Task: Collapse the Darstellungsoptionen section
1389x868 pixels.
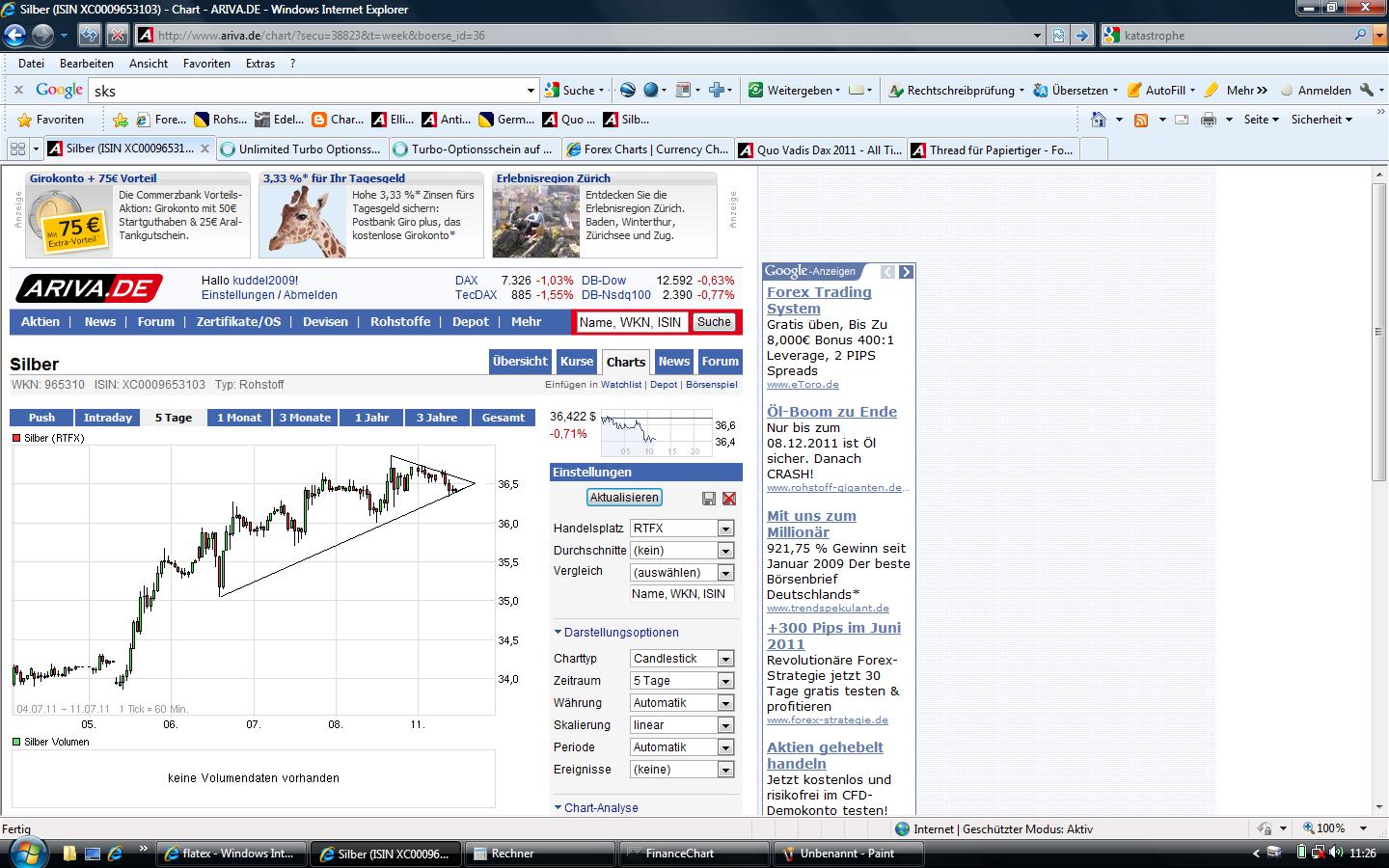Action: pos(616,633)
